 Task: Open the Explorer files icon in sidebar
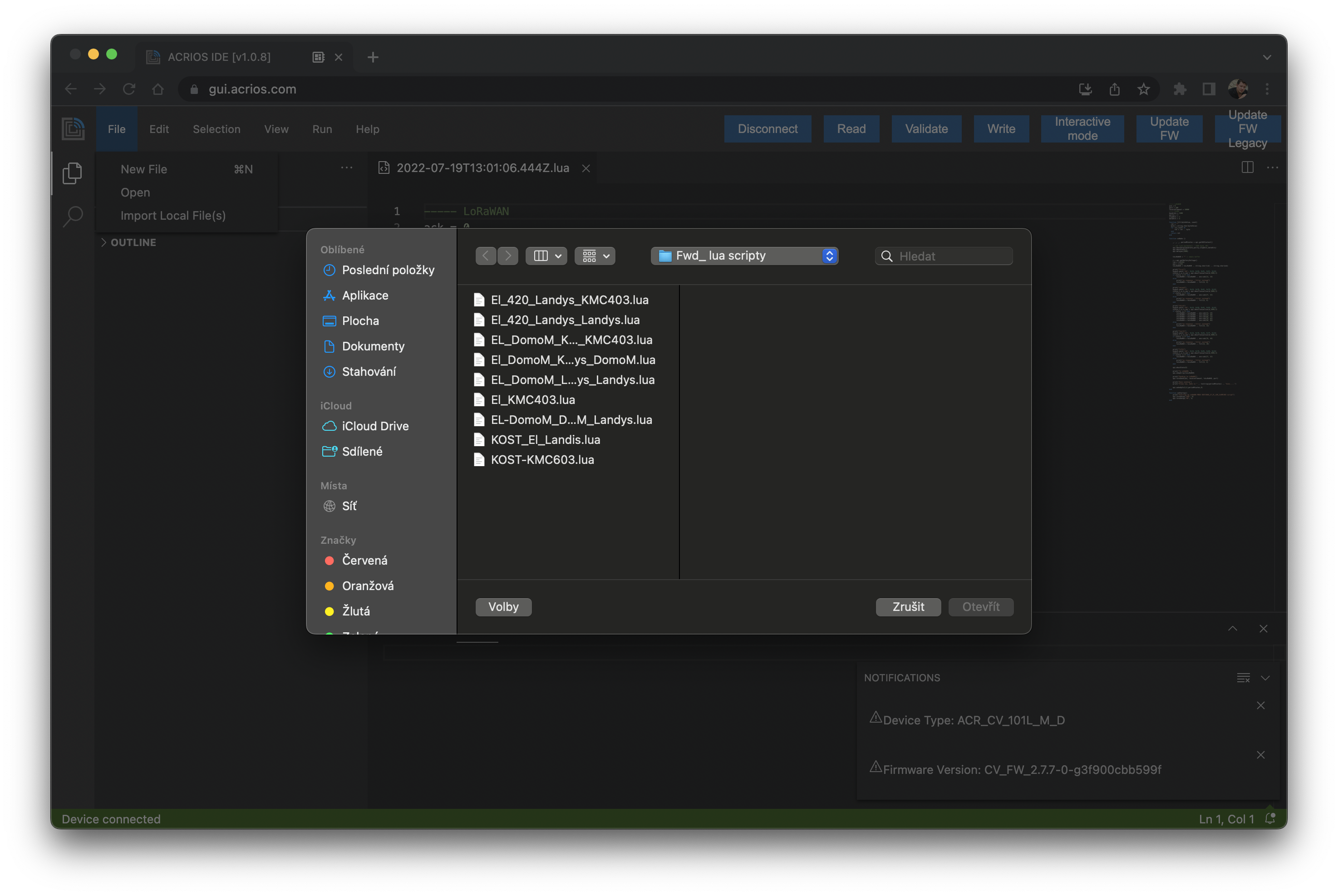73,173
